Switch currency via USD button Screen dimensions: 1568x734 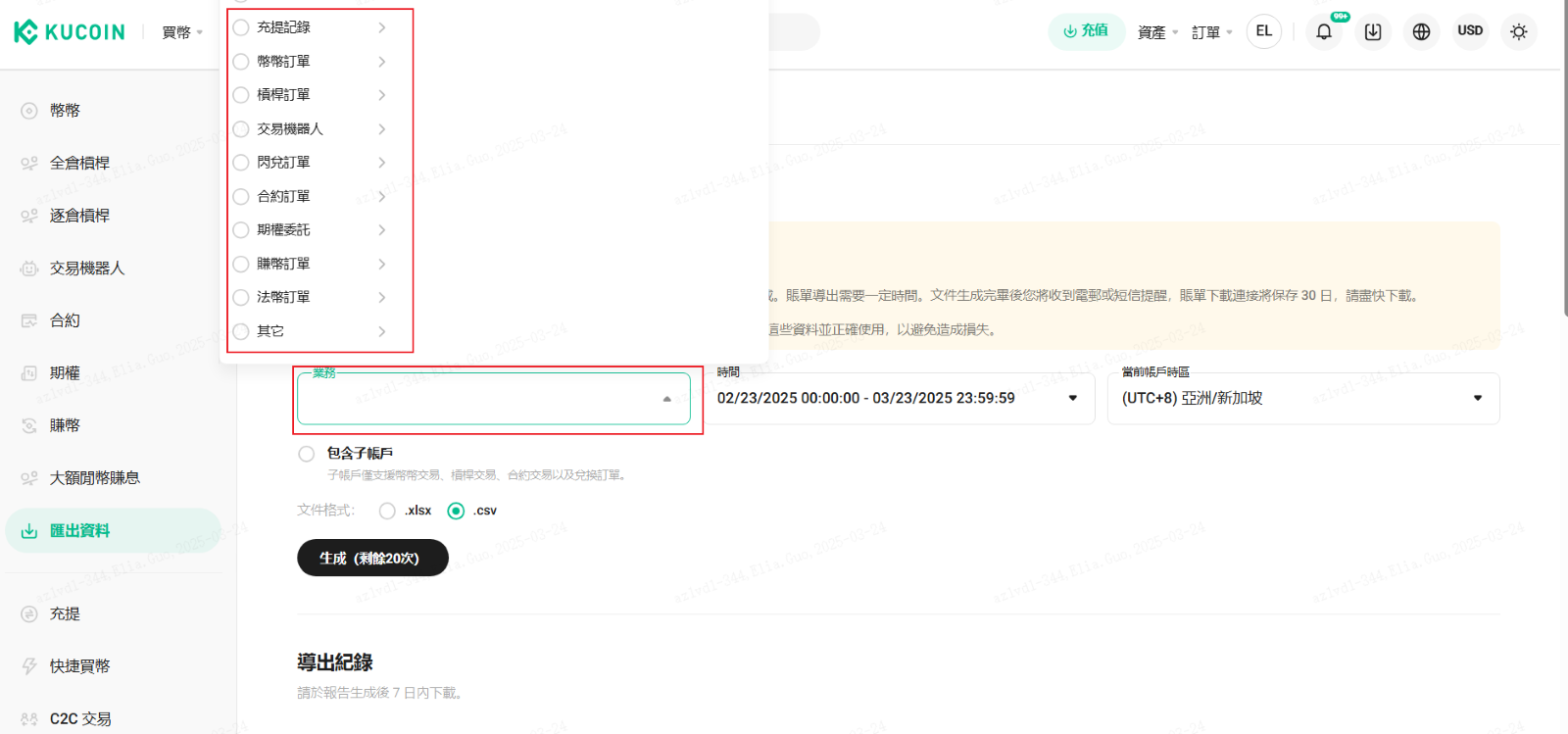point(1470,31)
